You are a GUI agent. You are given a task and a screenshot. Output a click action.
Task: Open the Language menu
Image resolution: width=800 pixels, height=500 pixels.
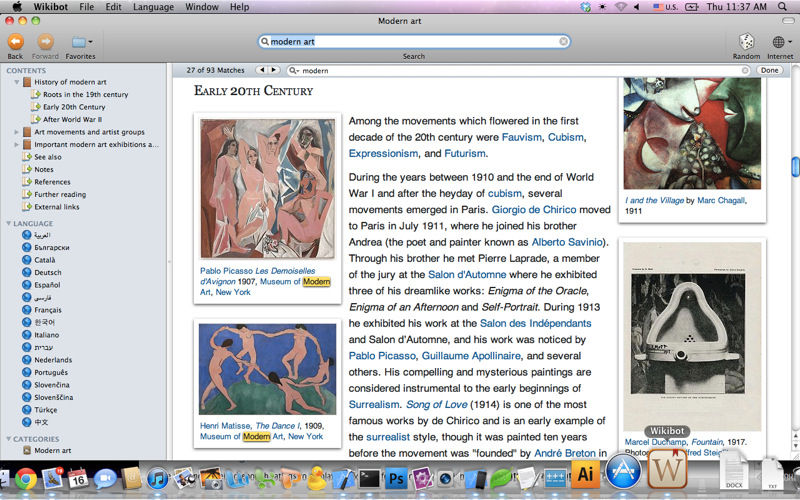click(x=153, y=7)
